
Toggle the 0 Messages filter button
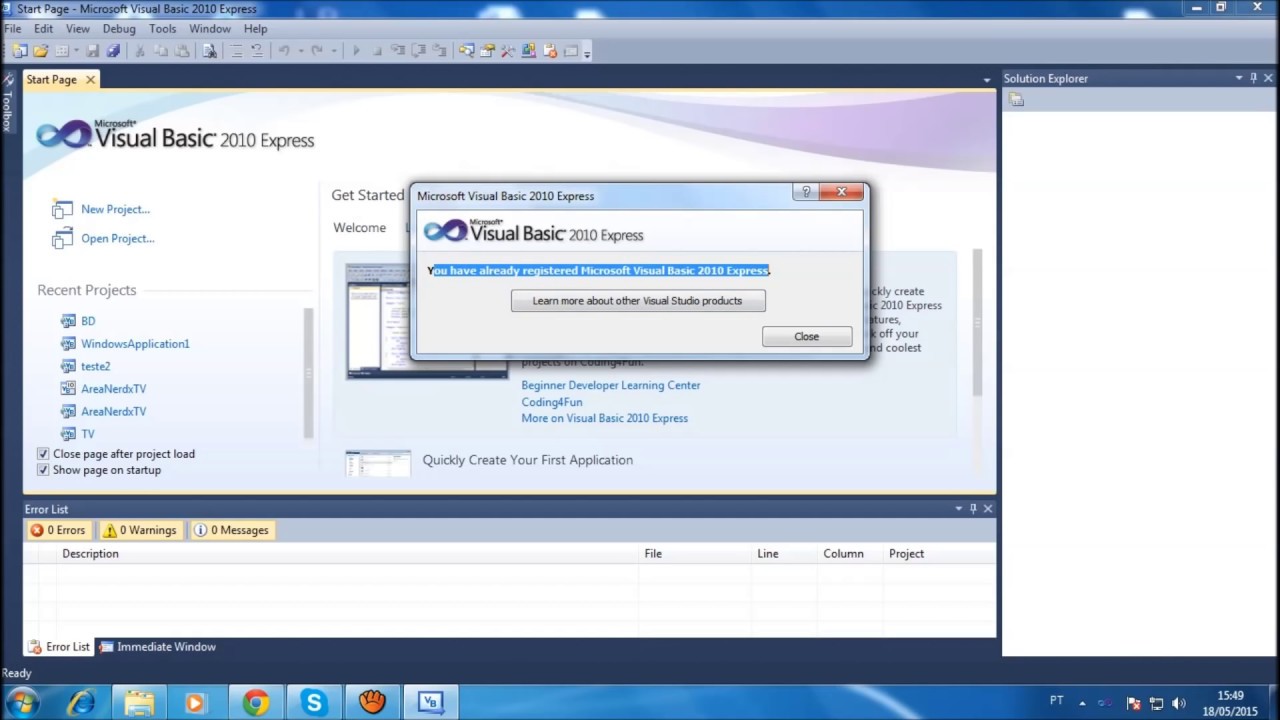pos(231,530)
